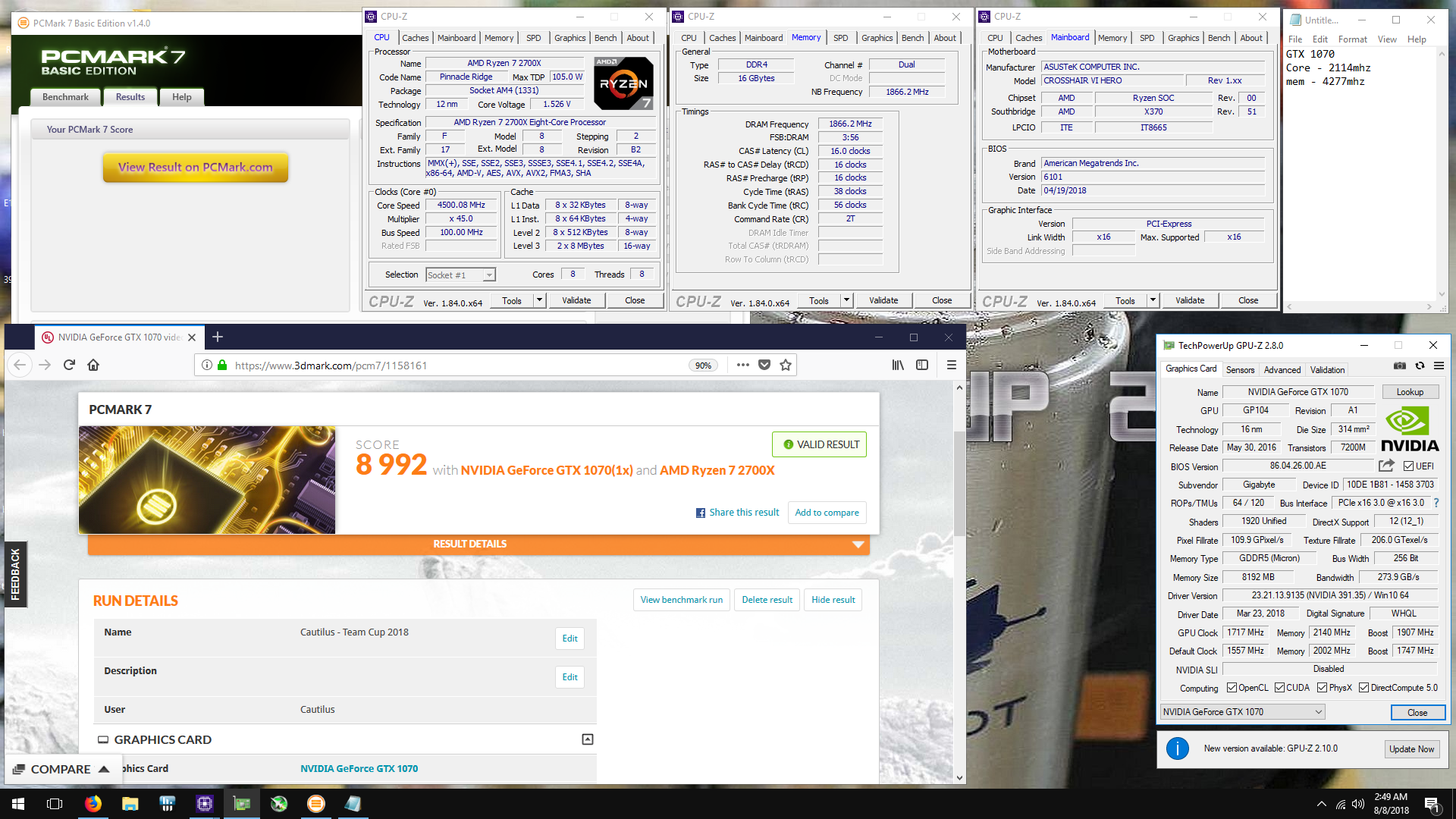Click the GPU-Z BIOS export share icon
Viewport: 1456px width, 819px height.
click(1386, 466)
